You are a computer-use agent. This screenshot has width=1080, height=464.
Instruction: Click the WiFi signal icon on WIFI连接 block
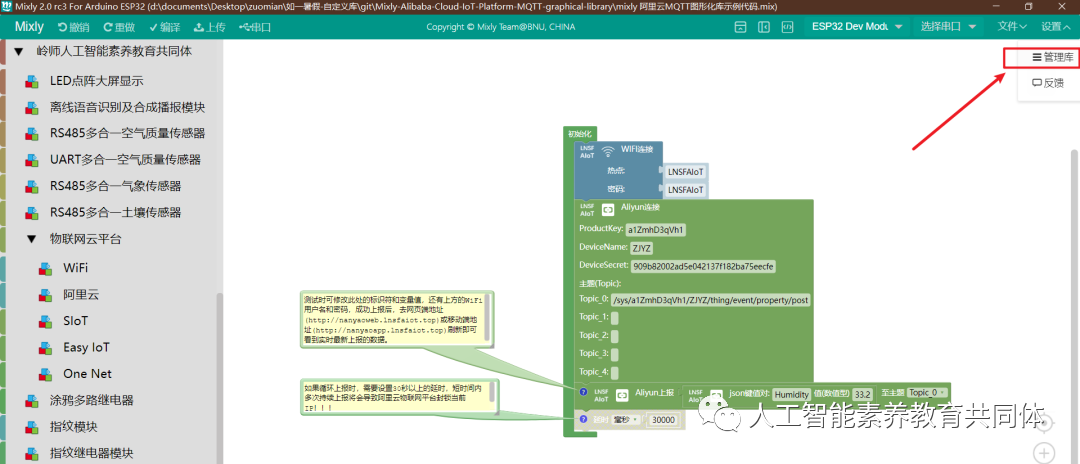608,151
